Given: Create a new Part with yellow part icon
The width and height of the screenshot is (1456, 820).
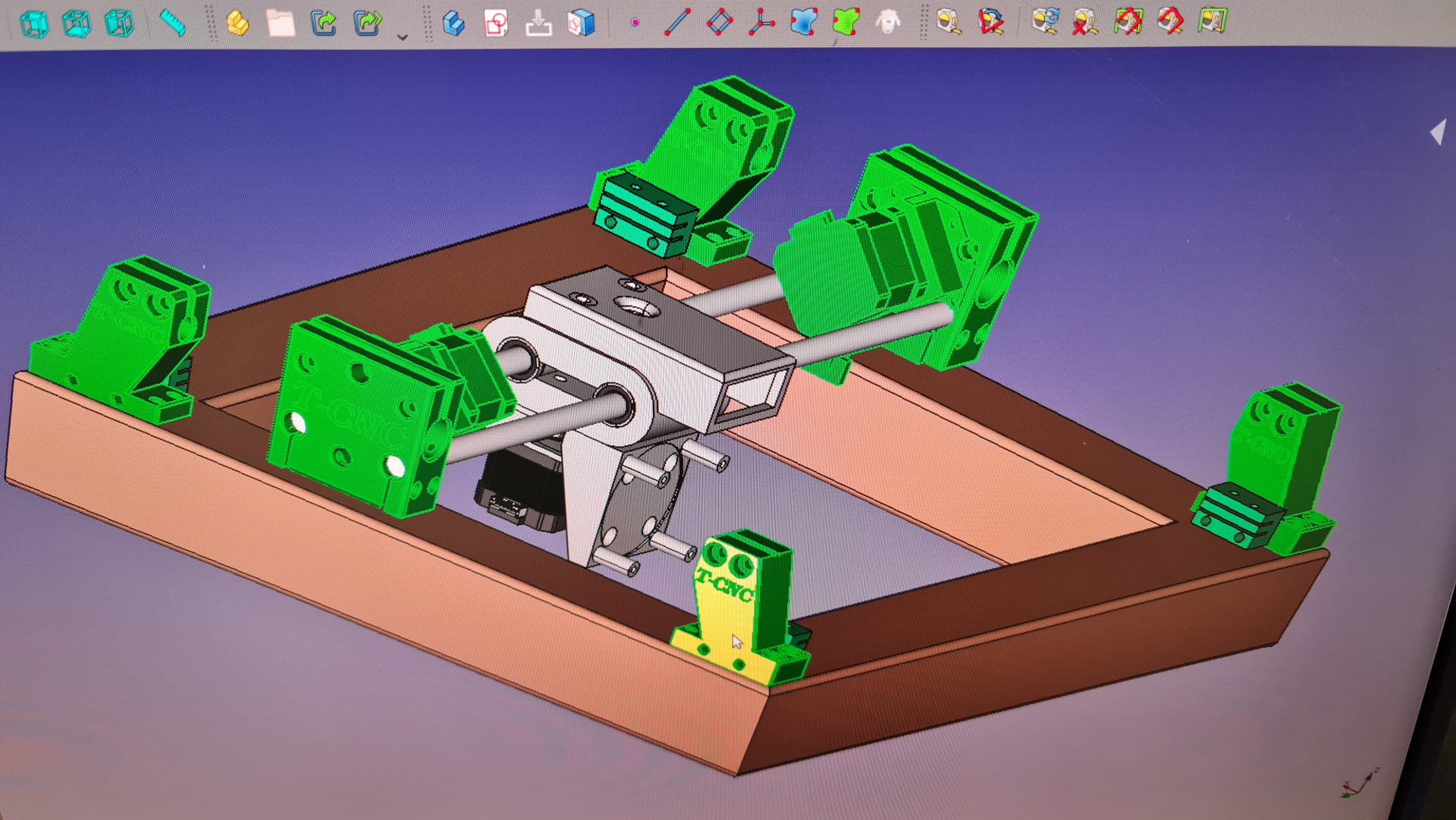Looking at the screenshot, I should (237, 23).
